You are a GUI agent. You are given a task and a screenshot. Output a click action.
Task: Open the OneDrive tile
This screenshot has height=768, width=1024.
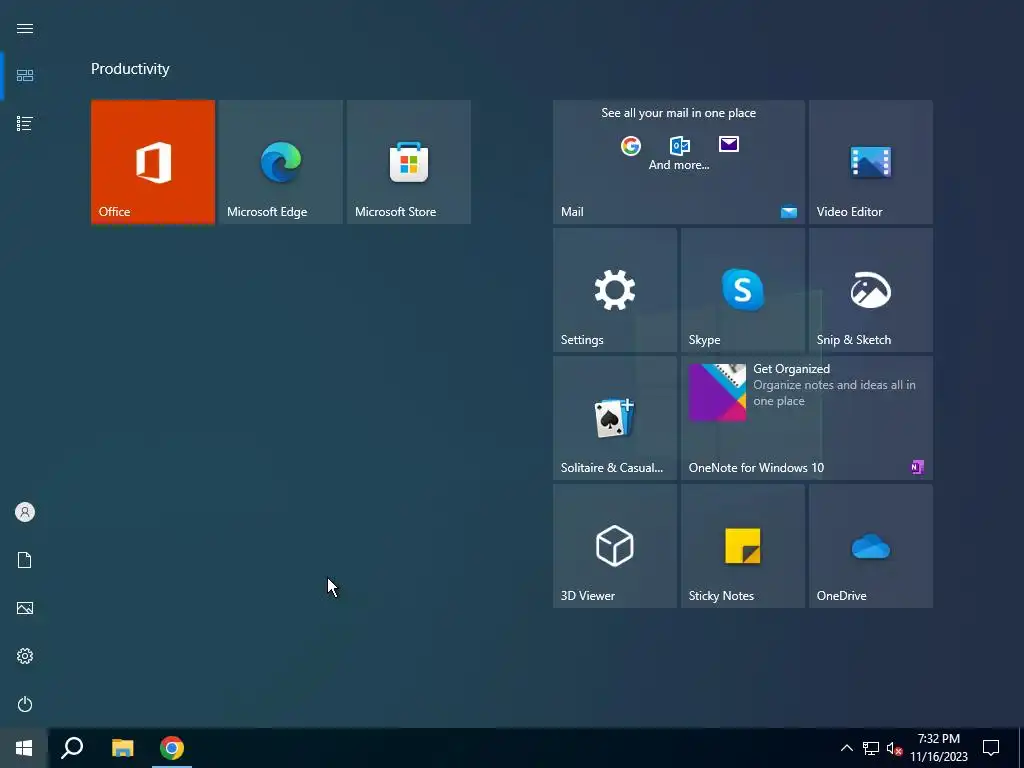[x=871, y=546]
